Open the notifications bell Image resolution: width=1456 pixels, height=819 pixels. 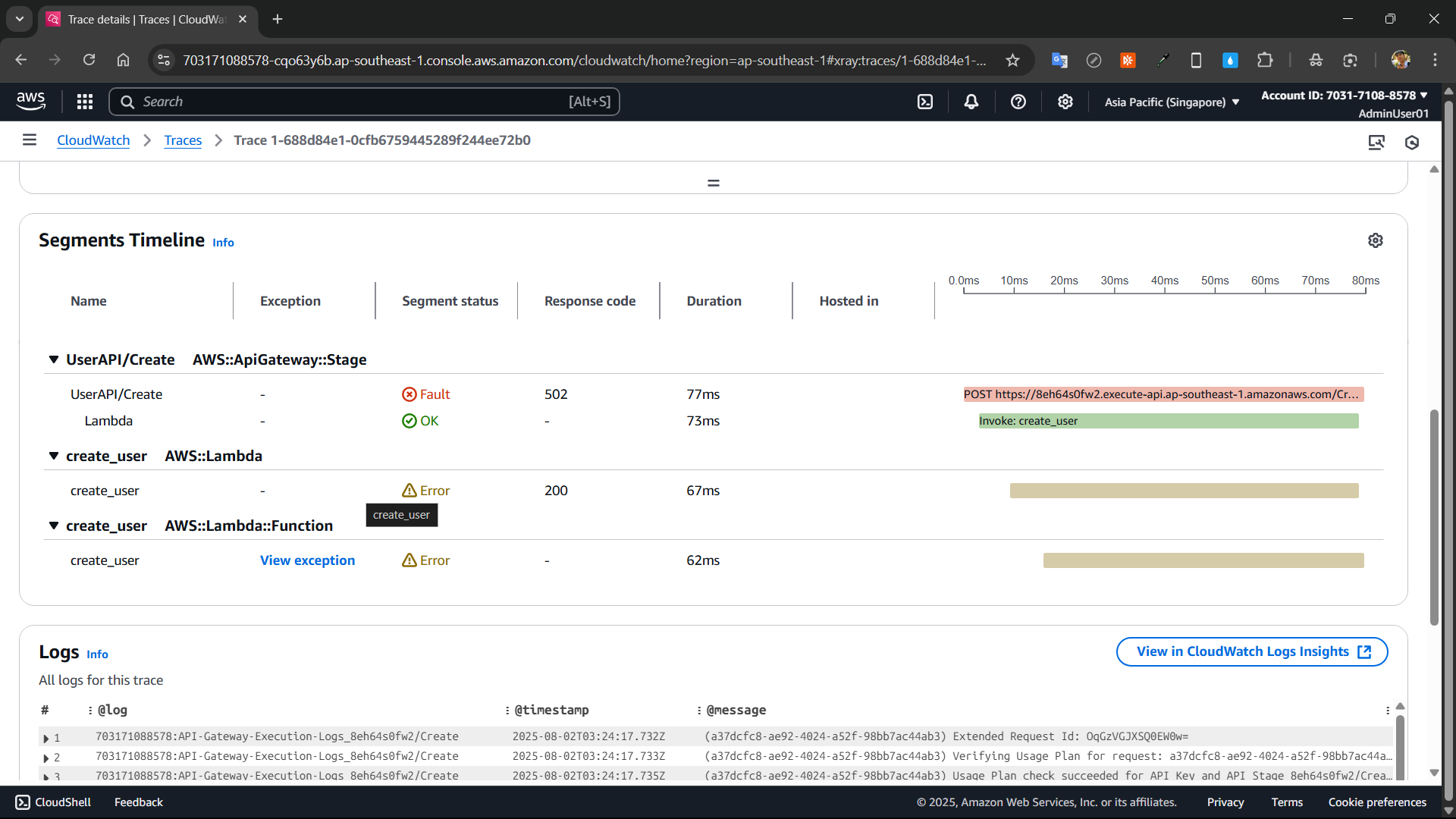(971, 102)
